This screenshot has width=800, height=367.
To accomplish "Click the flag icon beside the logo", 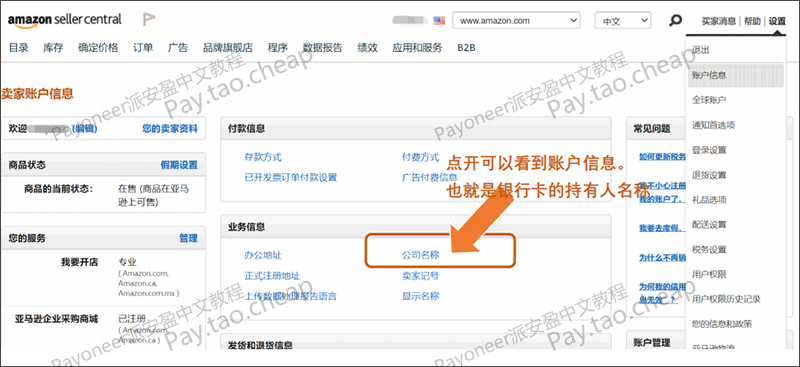I will tap(148, 20).
